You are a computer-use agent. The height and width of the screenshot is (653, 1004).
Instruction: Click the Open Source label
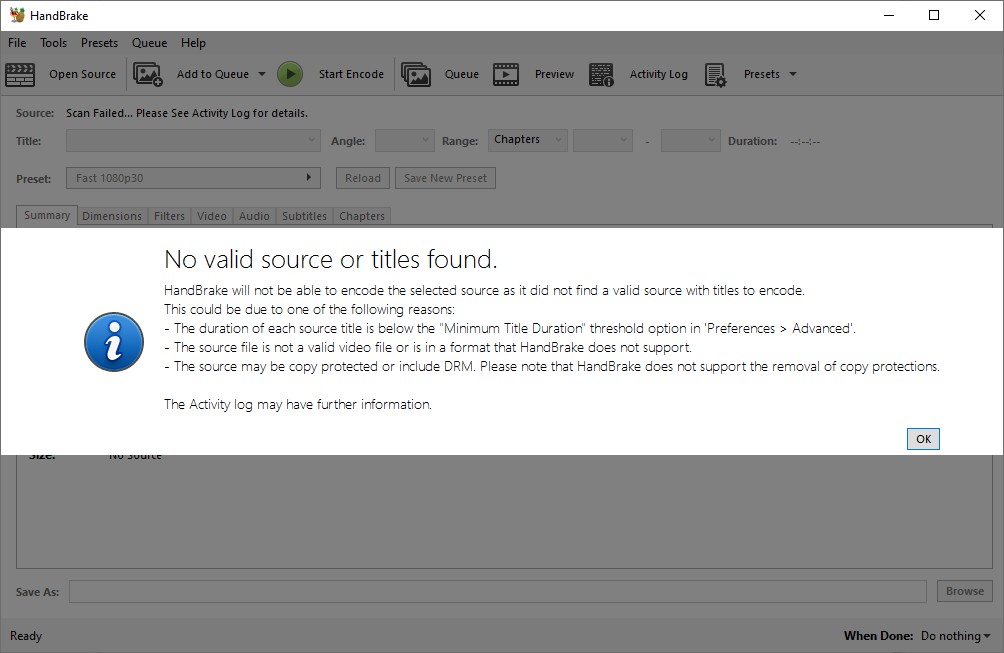[x=83, y=74]
